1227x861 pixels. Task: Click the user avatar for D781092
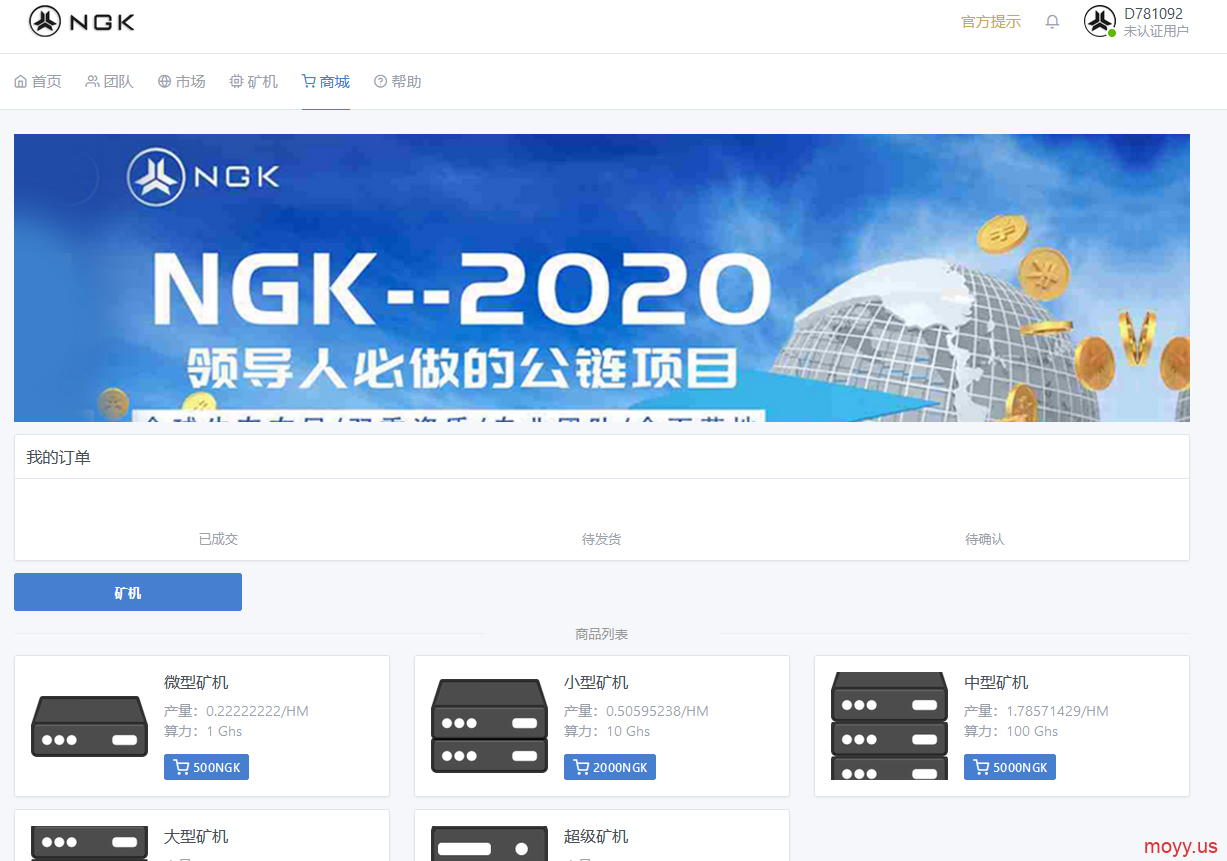pyautogui.click(x=1100, y=21)
